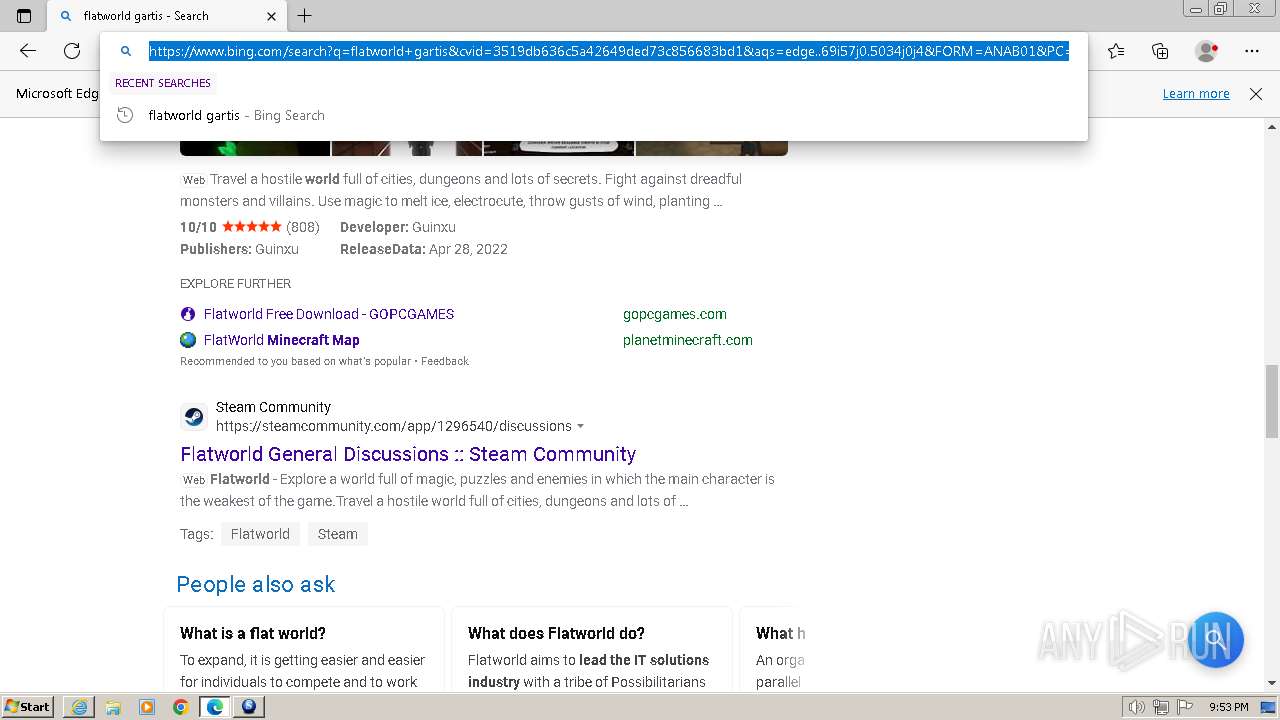Open the Settings and more ellipsis menu

click(x=1252, y=51)
